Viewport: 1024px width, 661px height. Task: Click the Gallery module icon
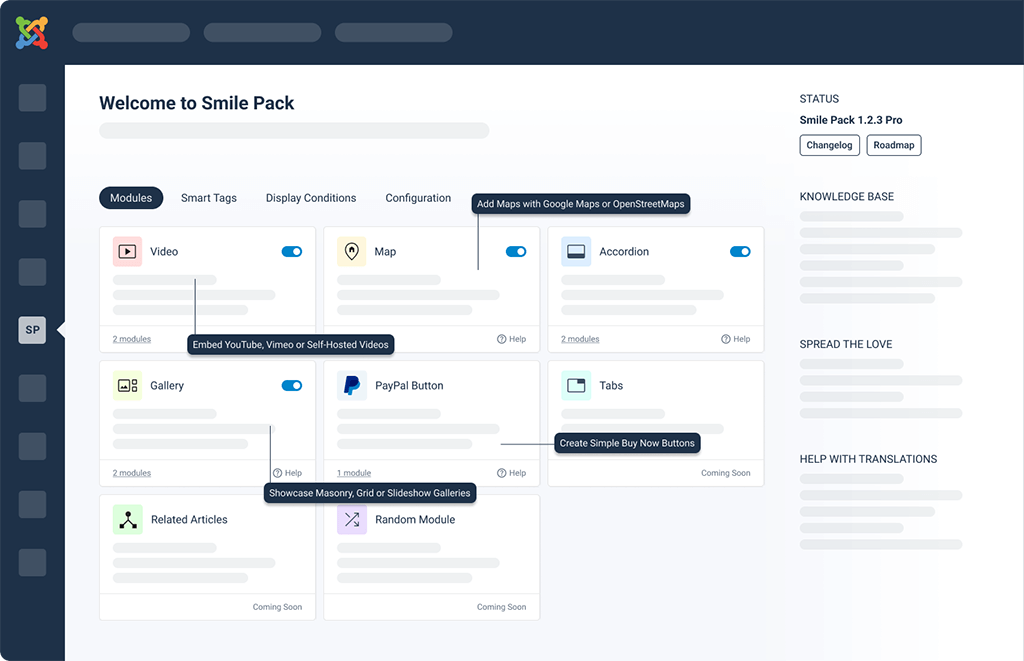127,385
